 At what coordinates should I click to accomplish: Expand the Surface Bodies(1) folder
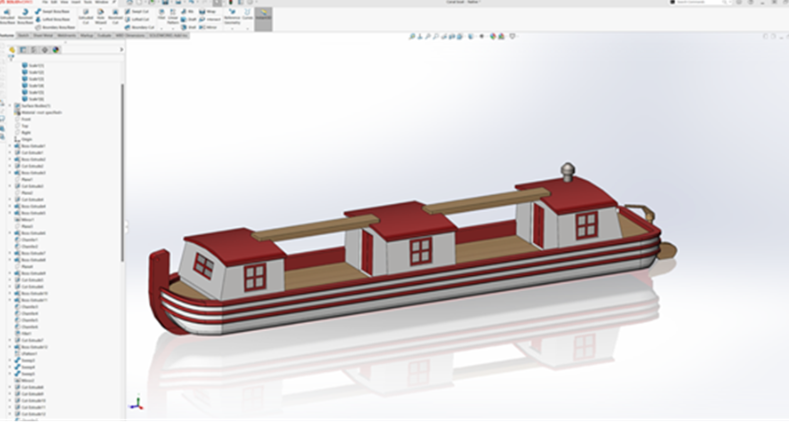pyautogui.click(x=10, y=106)
